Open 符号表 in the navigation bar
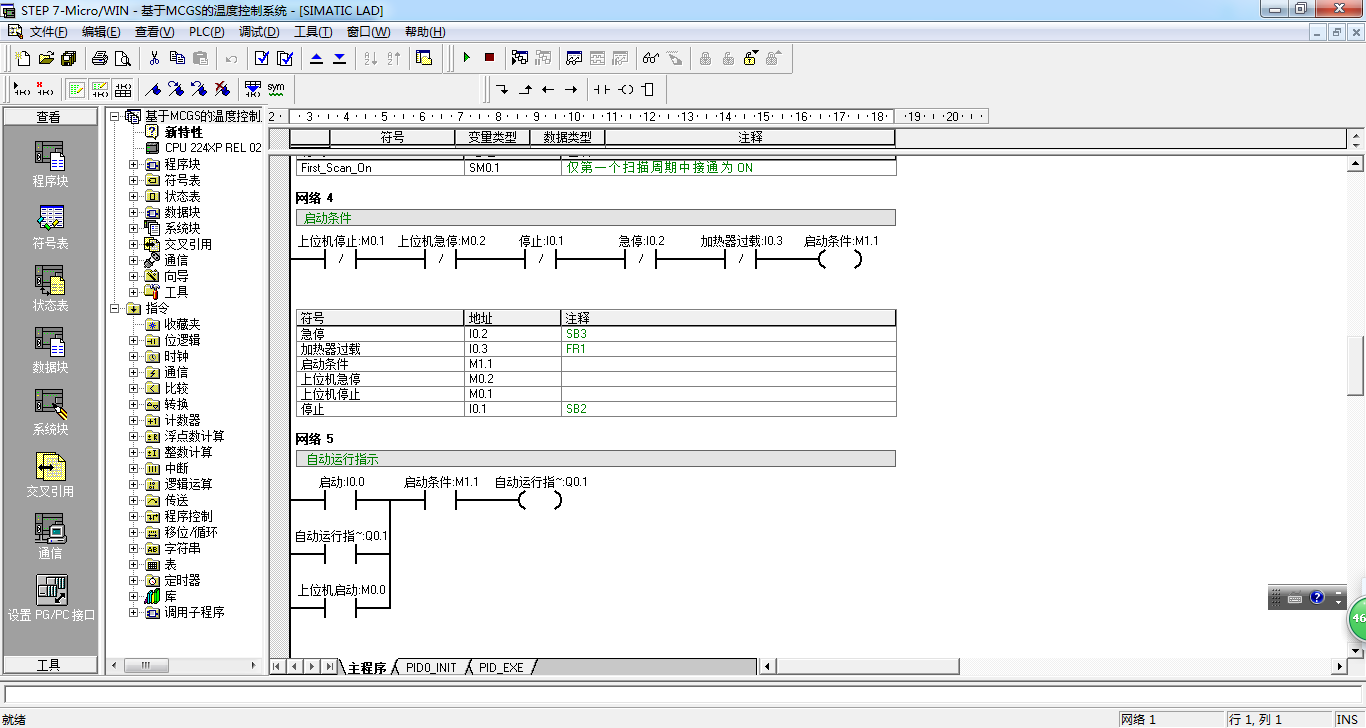Image resolution: width=1366 pixels, height=728 pixels. (x=50, y=226)
